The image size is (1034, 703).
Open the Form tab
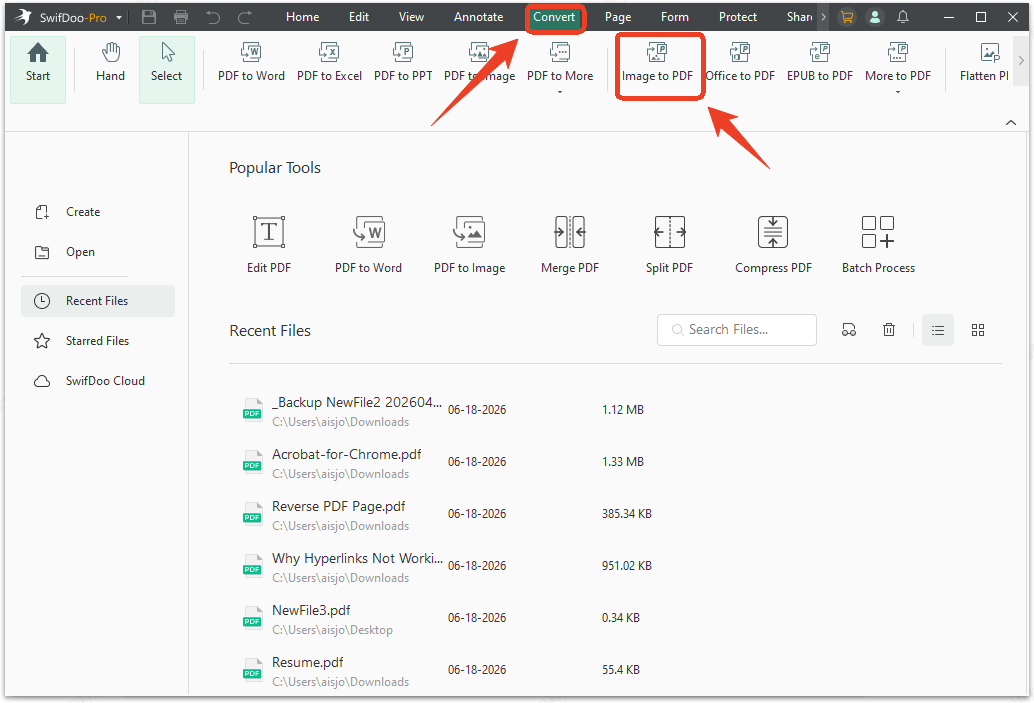(x=675, y=17)
